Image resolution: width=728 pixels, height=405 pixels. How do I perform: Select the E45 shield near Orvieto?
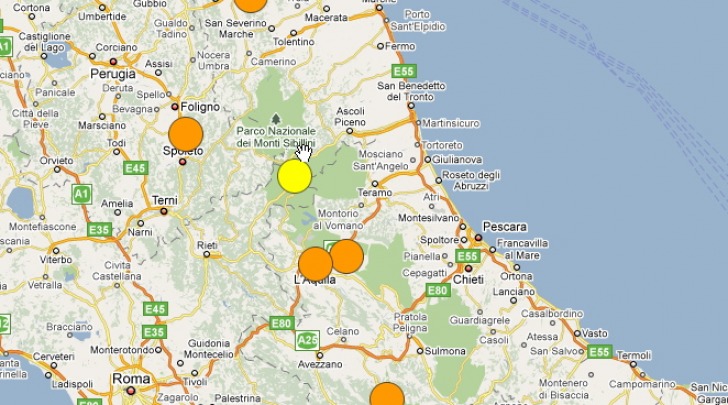(x=136, y=168)
